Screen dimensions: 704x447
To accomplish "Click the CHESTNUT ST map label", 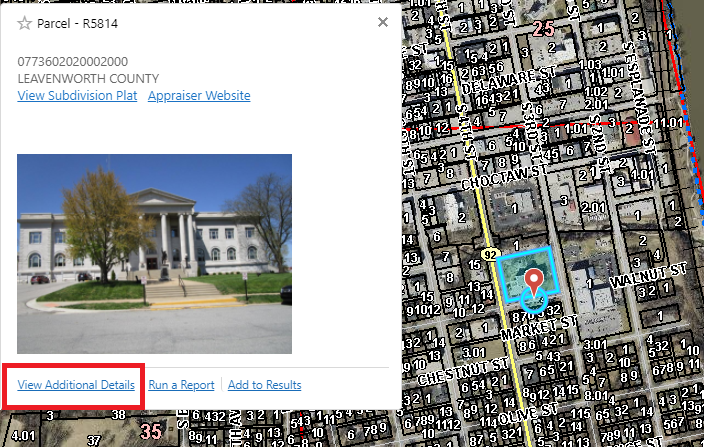I will point(463,372).
